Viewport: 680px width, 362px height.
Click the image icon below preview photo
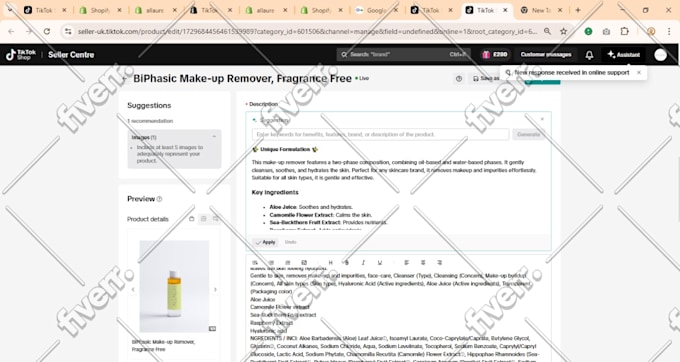click(212, 329)
